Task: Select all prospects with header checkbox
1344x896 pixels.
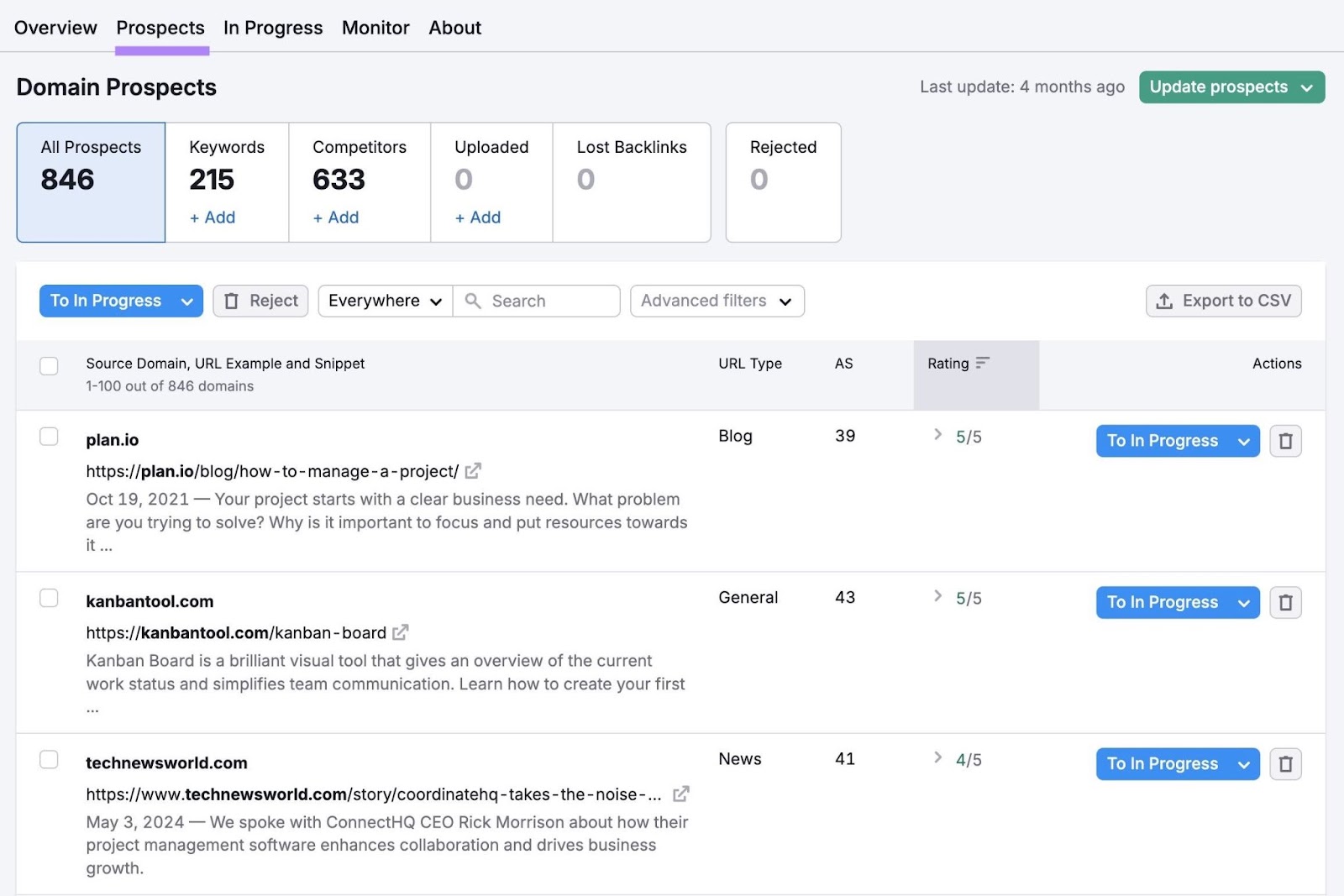Action: coord(49,366)
